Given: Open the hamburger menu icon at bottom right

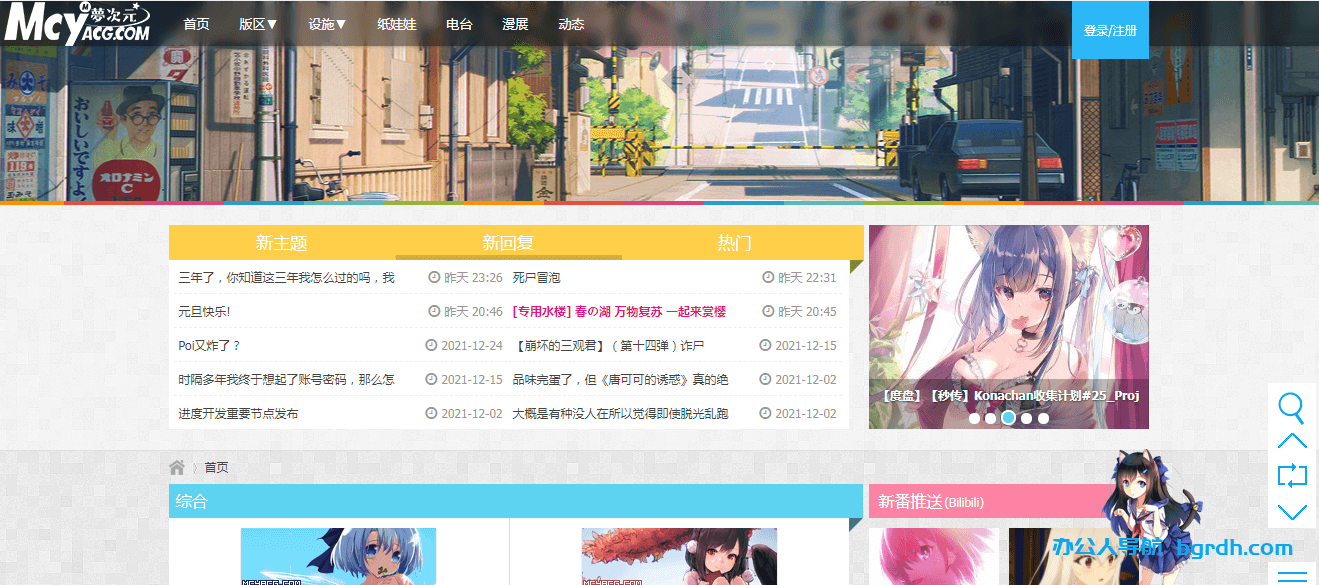Looking at the screenshot, I should point(1292,575).
